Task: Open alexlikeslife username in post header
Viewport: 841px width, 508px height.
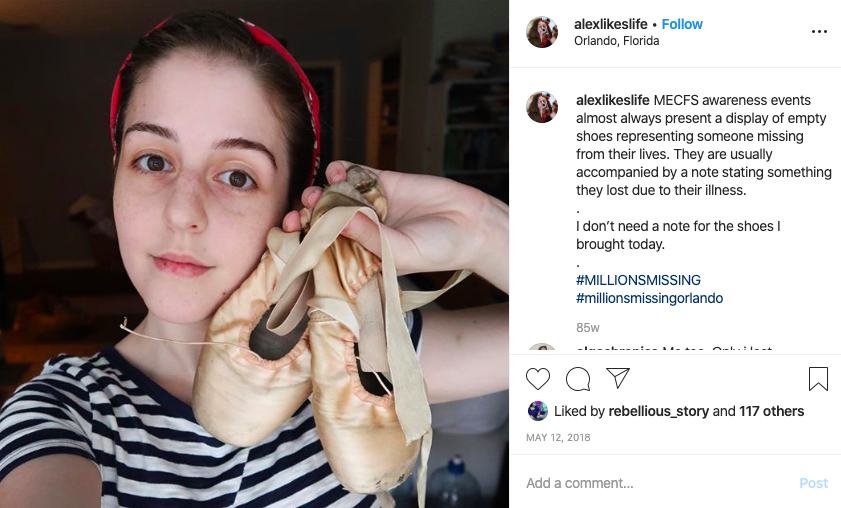Action: (610, 24)
